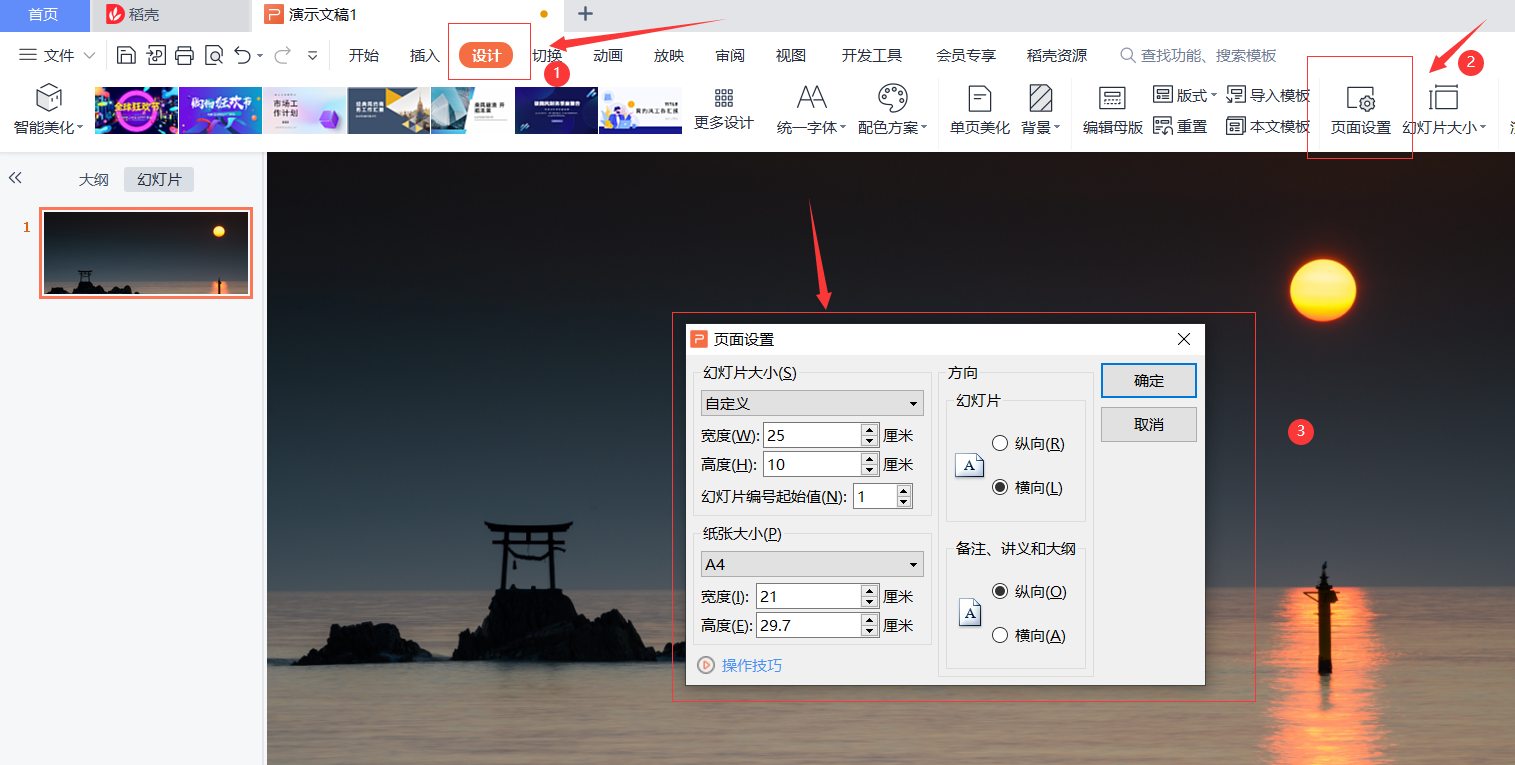The height and width of the screenshot is (765, 1515).
Task: Click the 导入模板 import template icon
Action: point(1236,95)
